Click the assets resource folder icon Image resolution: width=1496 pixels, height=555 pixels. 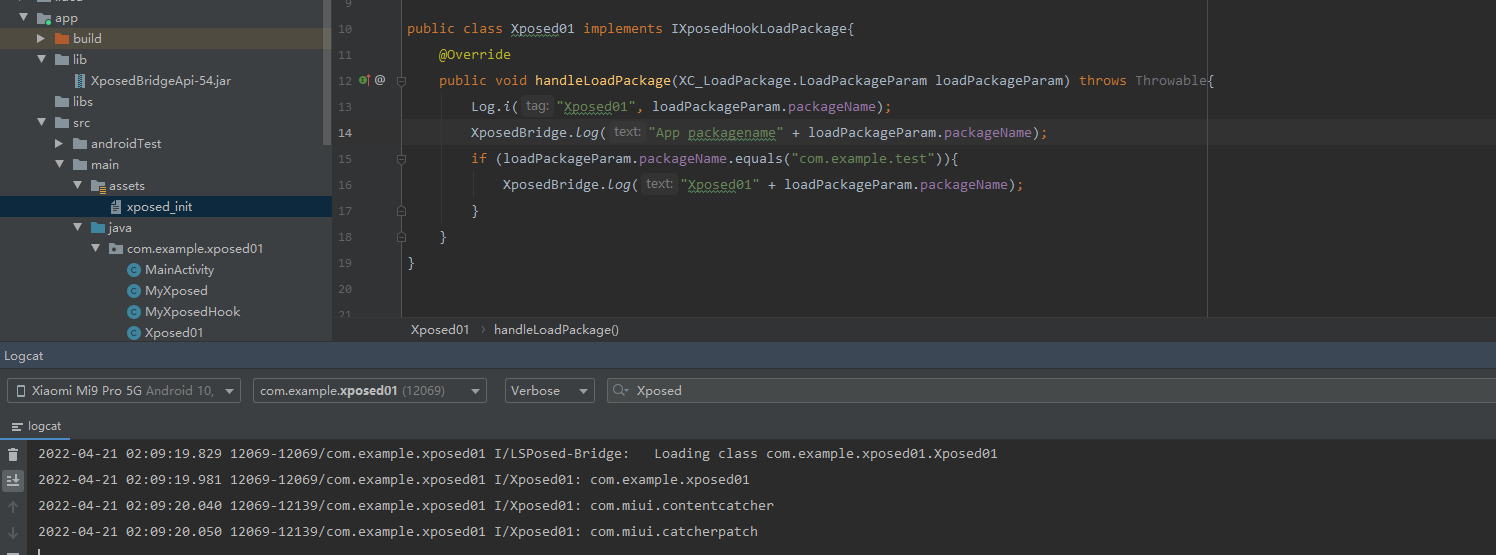(98, 186)
